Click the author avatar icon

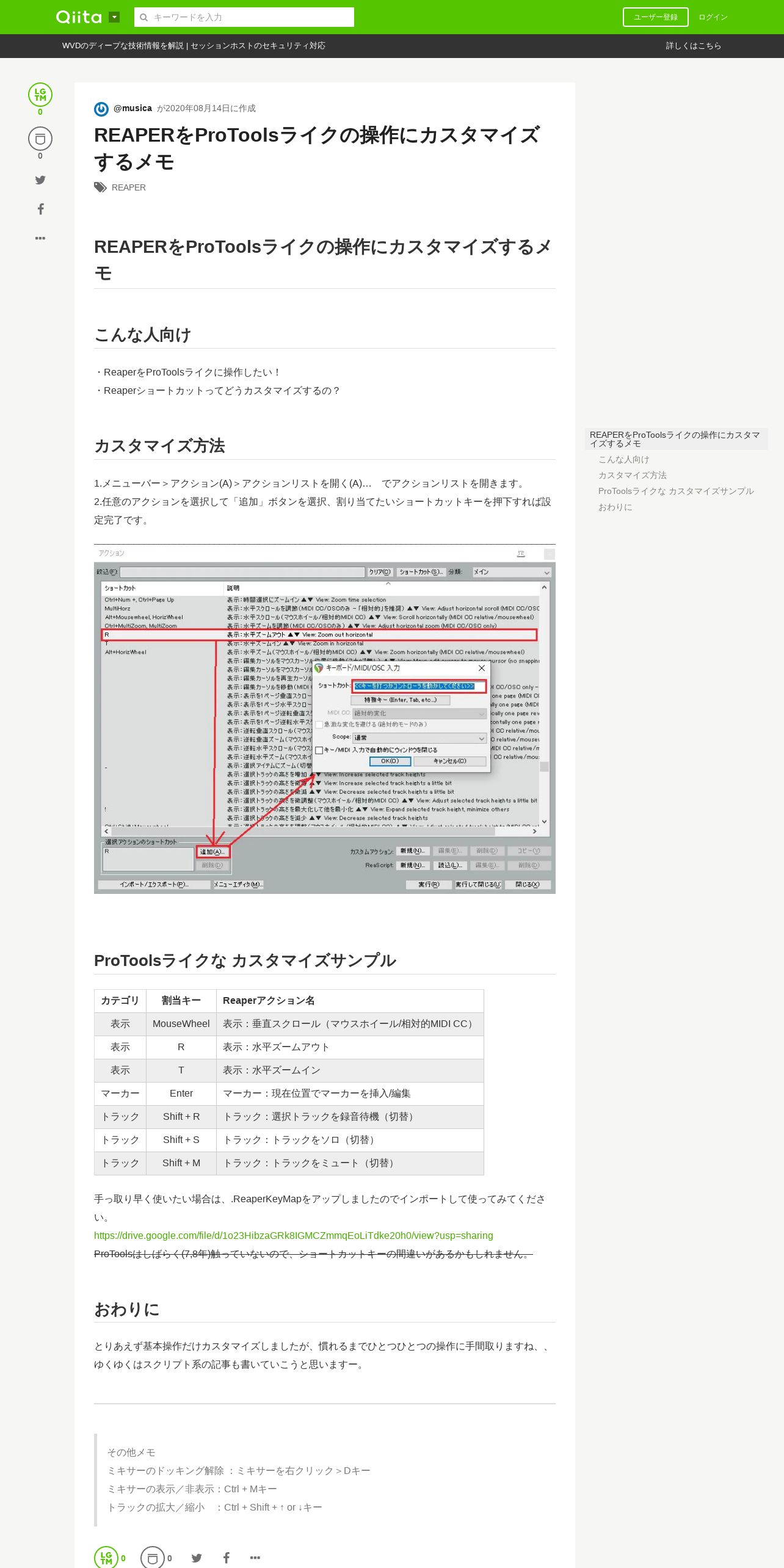[101, 109]
